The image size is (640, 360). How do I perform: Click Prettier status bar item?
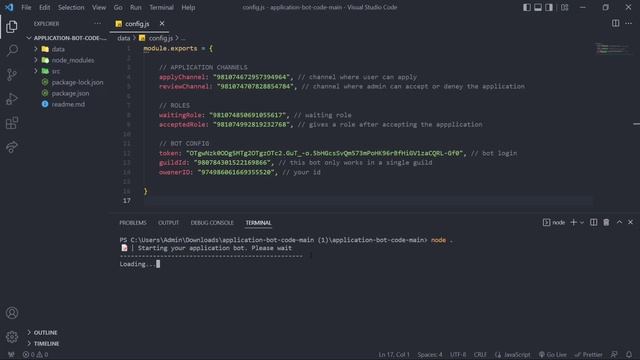tap(589, 355)
